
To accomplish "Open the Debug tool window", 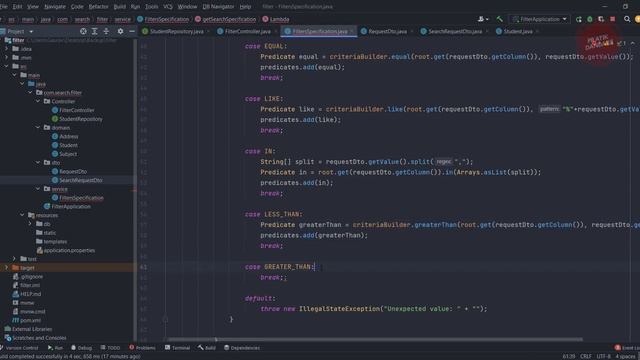I will [81, 348].
